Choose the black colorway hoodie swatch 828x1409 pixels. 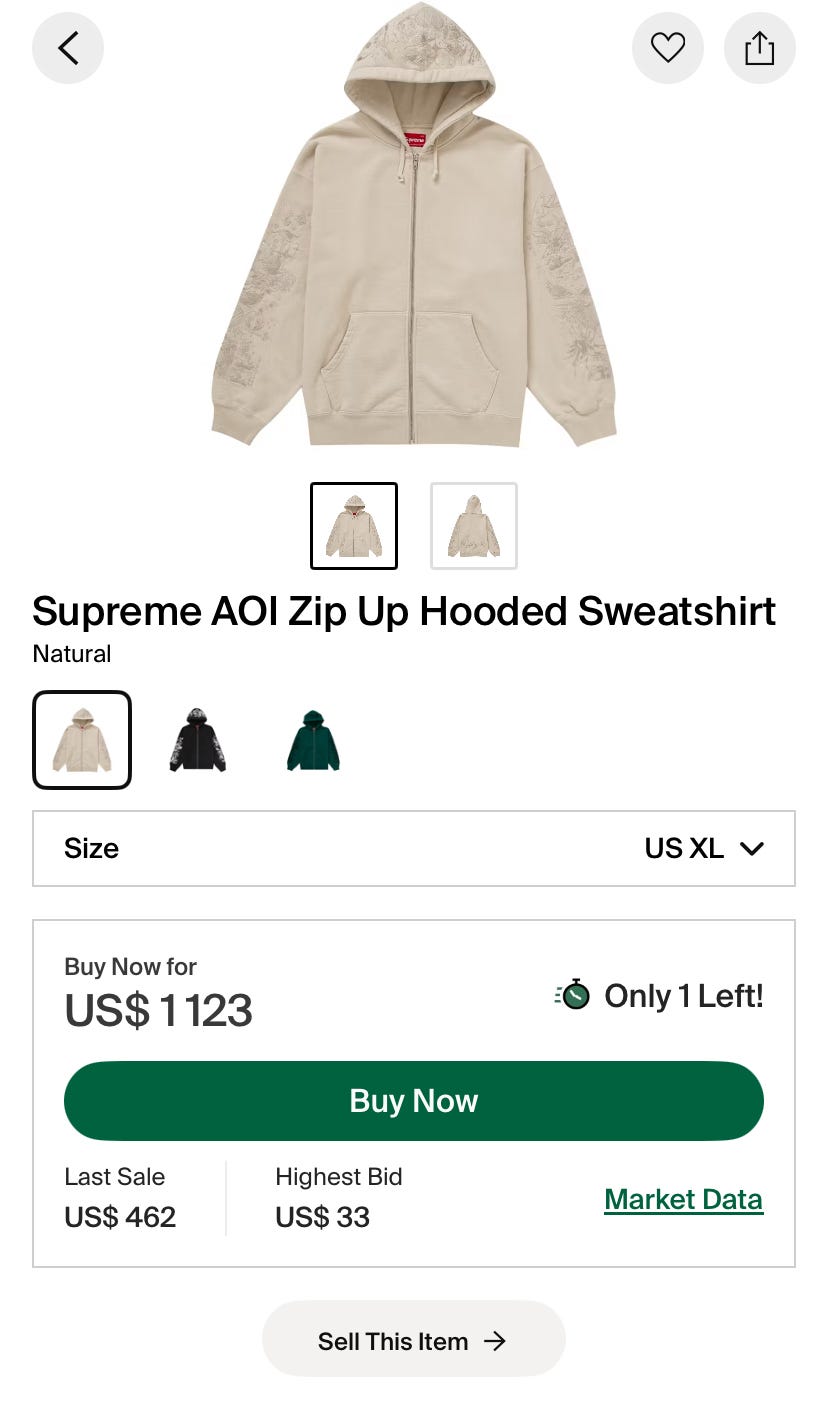coord(198,740)
